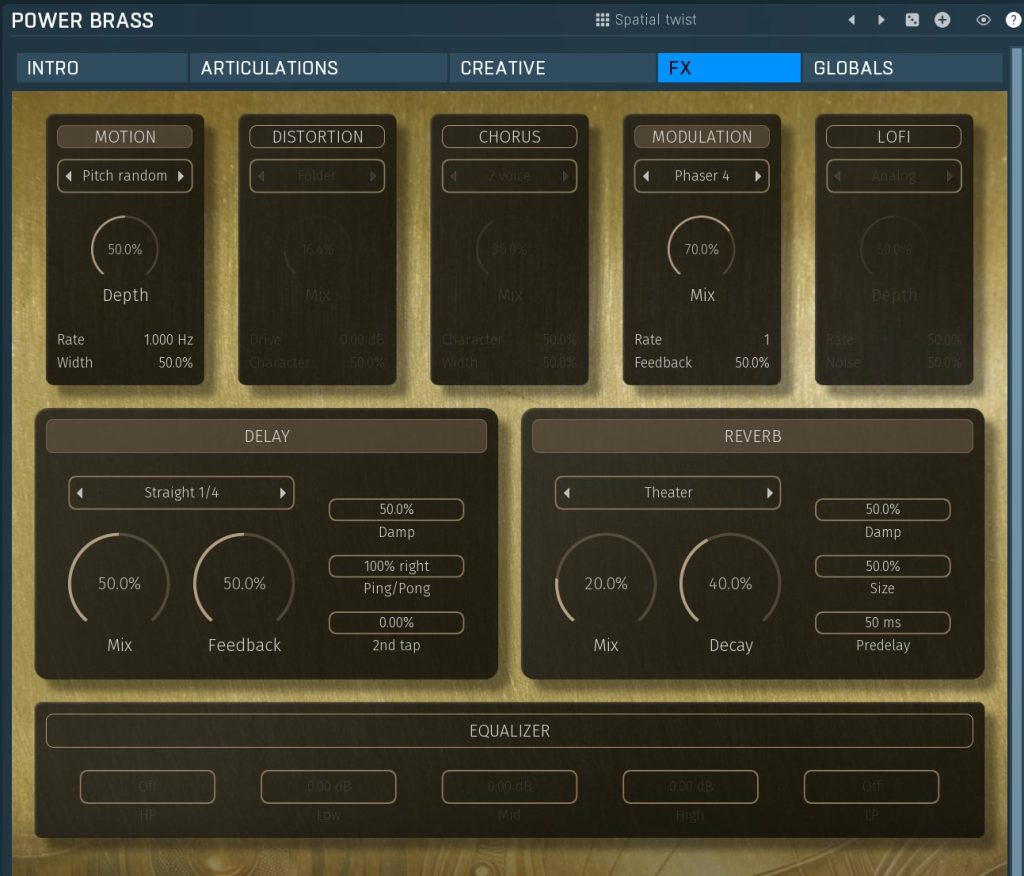Click the help question mark icon
Viewport: 1024px width, 876px height.
[1012, 20]
